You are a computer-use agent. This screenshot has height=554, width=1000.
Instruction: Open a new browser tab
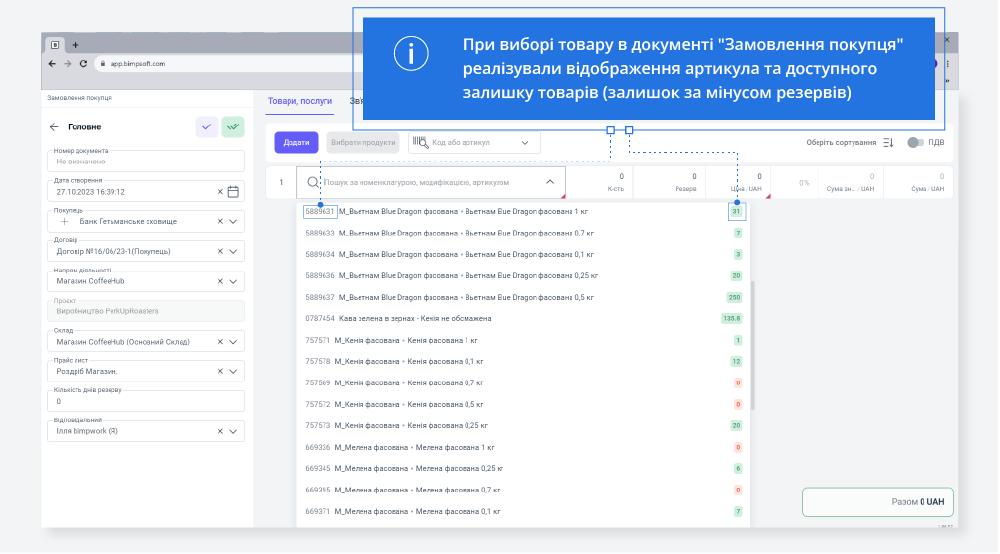[75, 45]
